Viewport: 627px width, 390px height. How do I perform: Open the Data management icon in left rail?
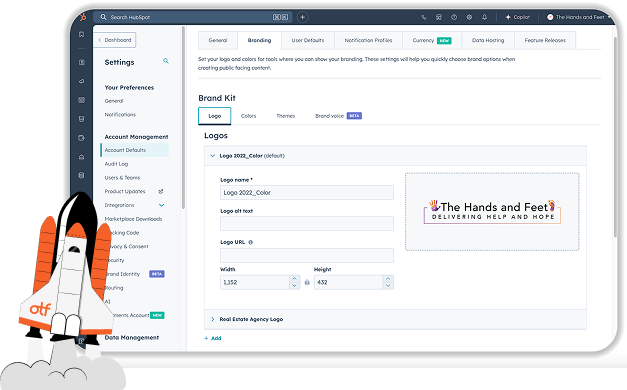tap(82, 175)
